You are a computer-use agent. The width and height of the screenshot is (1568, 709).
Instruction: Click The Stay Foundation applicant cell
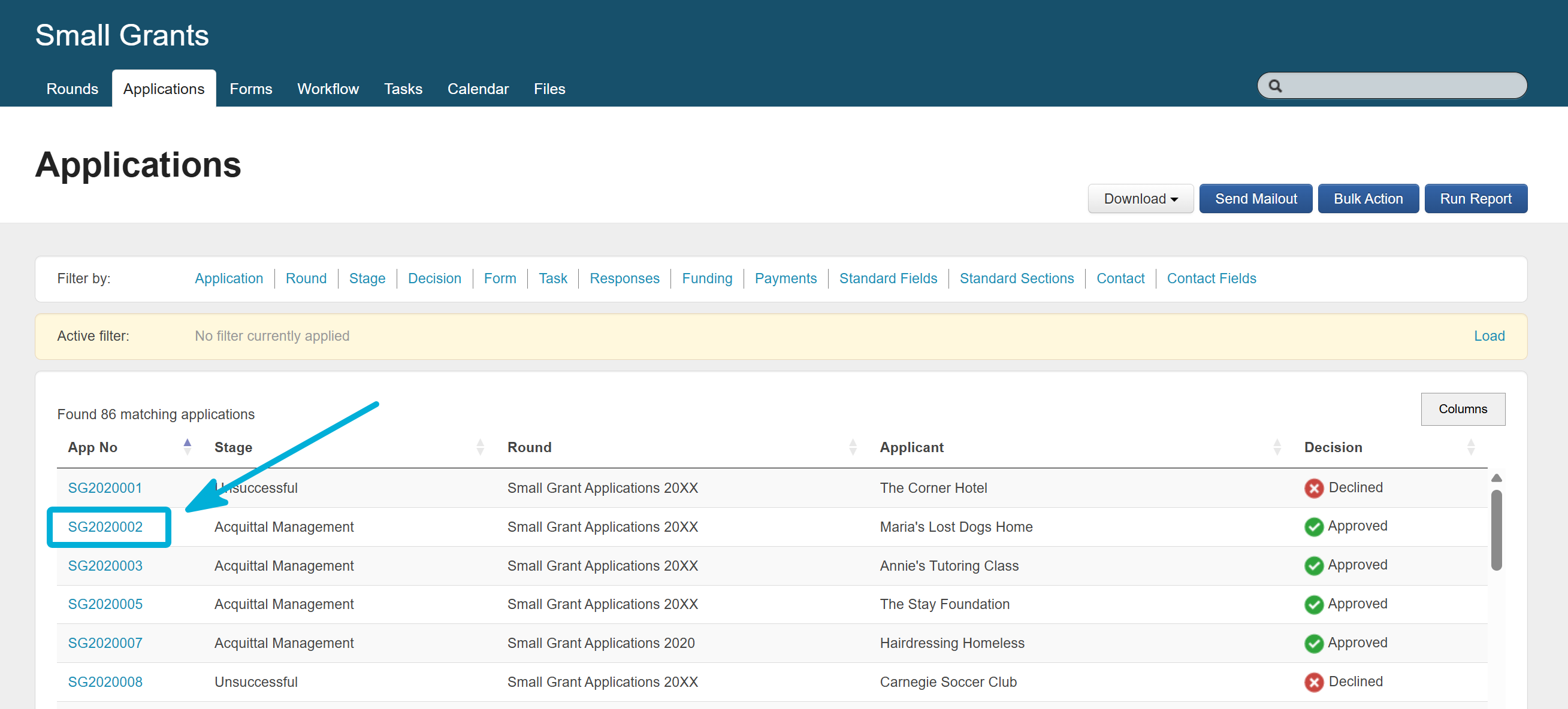point(945,604)
